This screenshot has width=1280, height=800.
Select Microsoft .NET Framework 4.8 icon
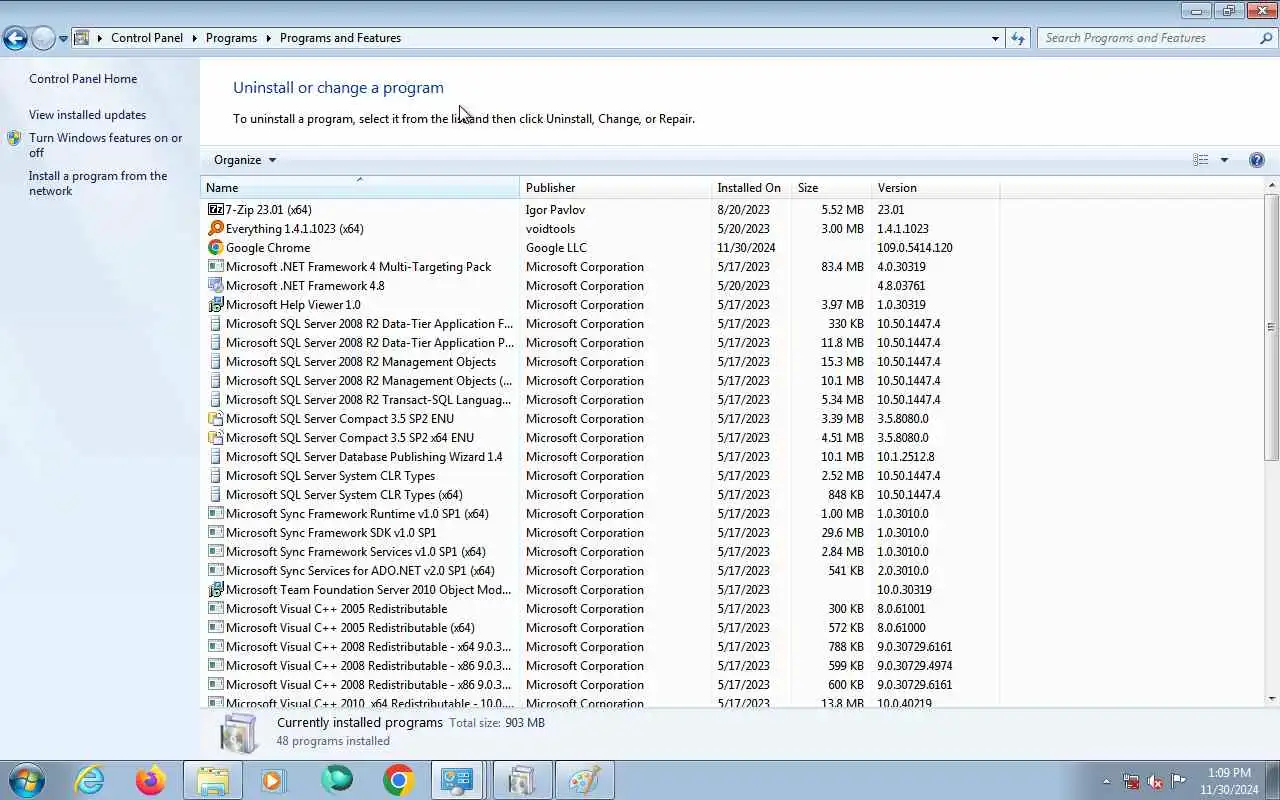pyautogui.click(x=215, y=286)
